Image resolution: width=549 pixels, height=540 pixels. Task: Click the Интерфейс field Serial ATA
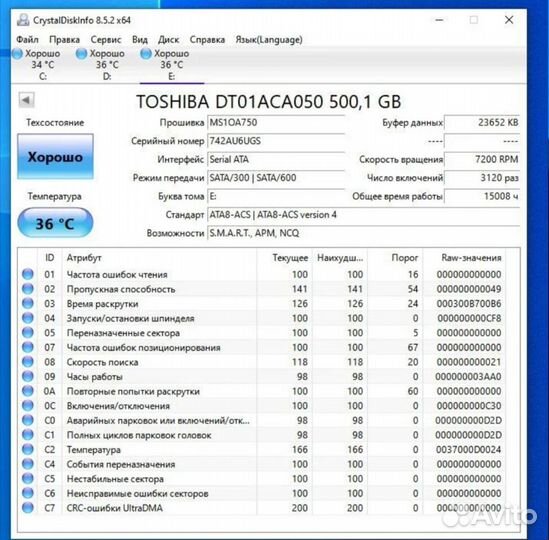coord(276,159)
